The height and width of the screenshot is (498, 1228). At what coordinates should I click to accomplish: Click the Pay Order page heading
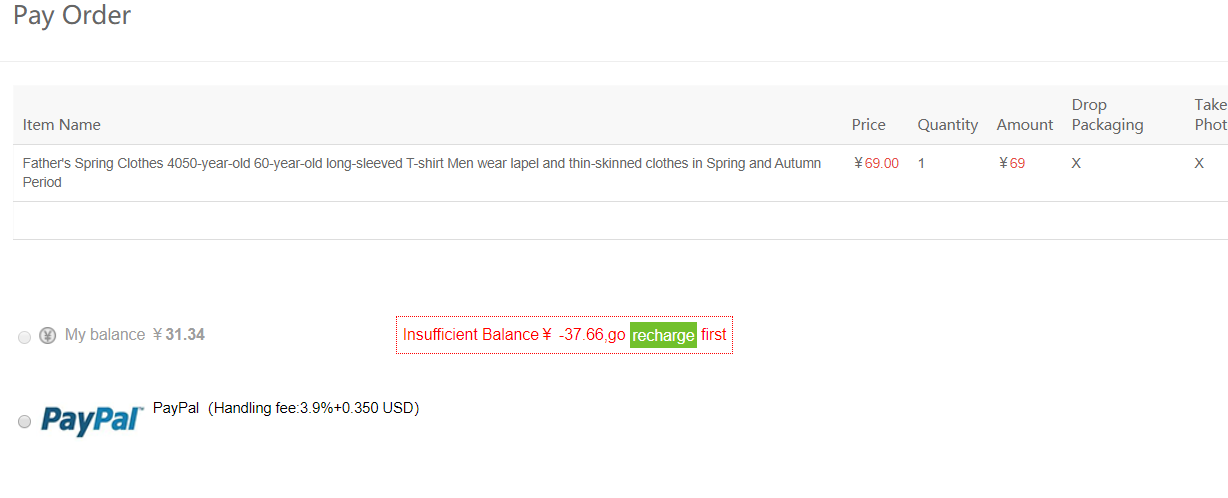point(72,16)
